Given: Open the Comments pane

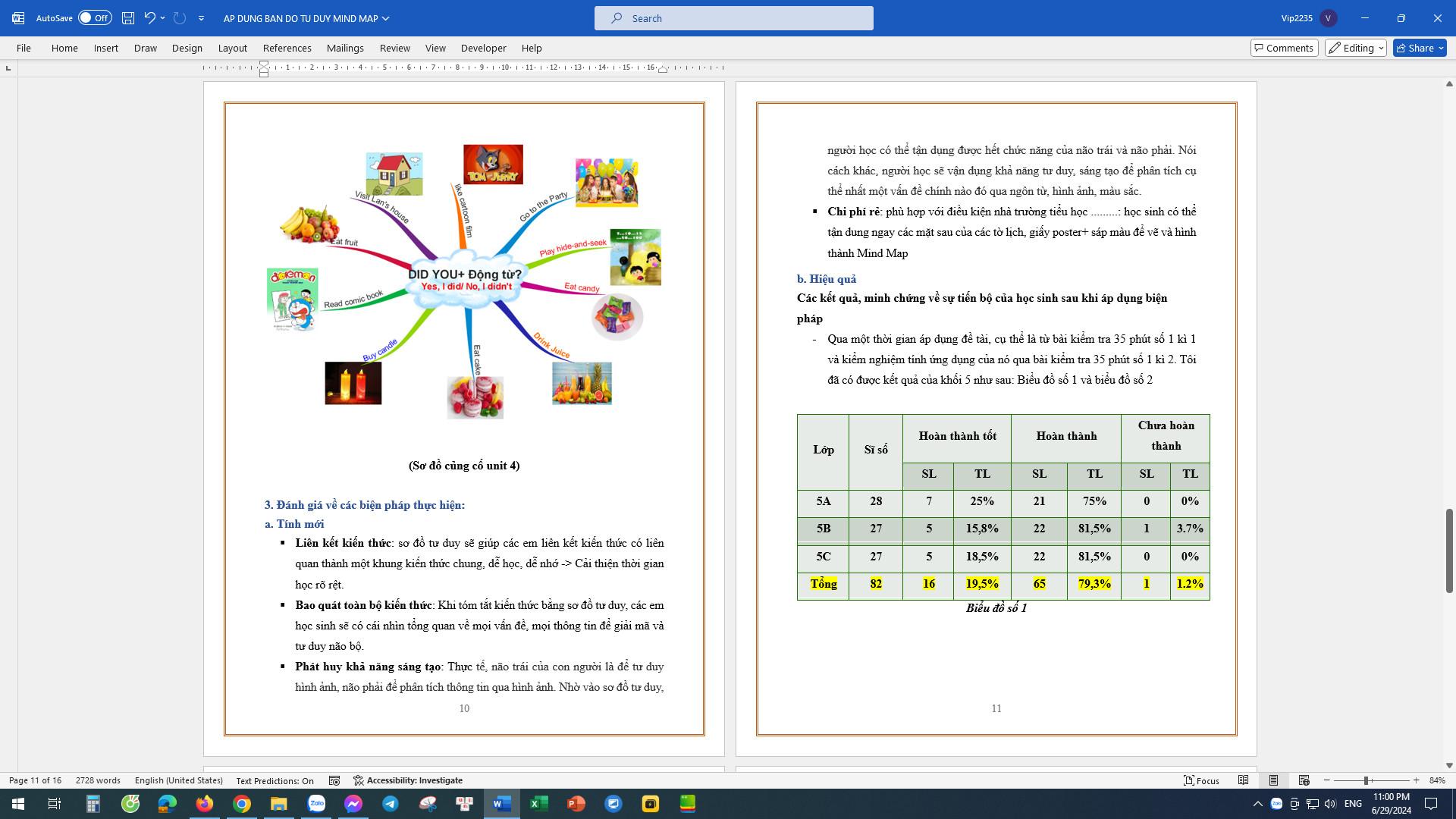Looking at the screenshot, I should click(x=1285, y=48).
